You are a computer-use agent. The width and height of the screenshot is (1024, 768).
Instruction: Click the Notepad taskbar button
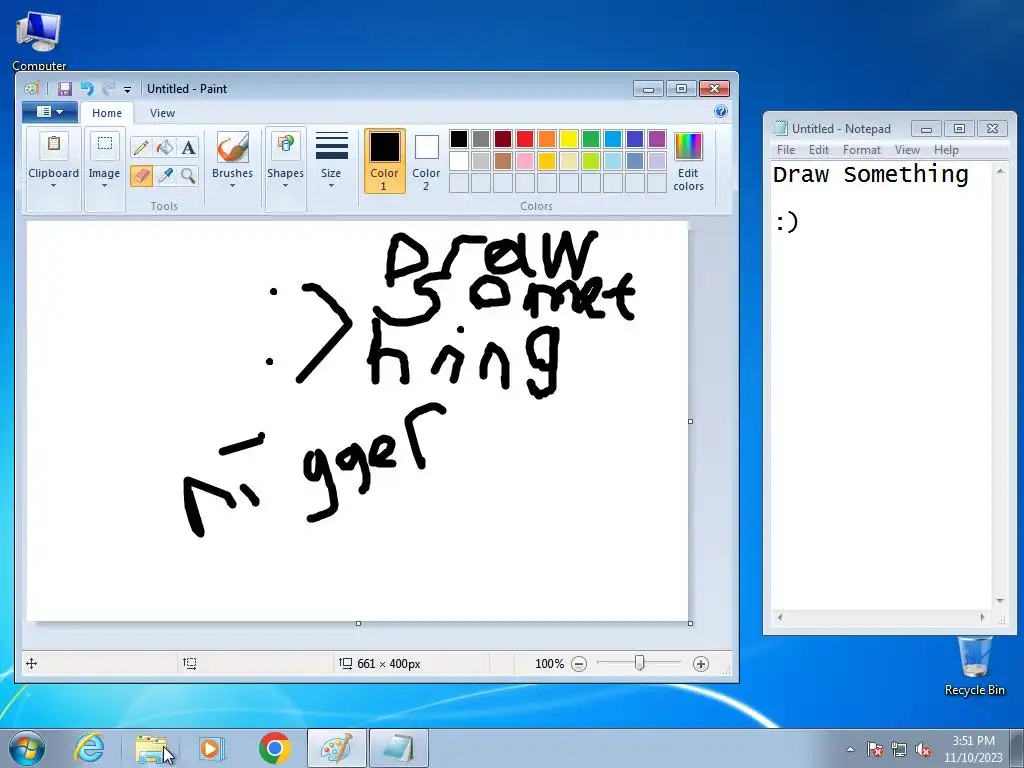click(x=399, y=748)
